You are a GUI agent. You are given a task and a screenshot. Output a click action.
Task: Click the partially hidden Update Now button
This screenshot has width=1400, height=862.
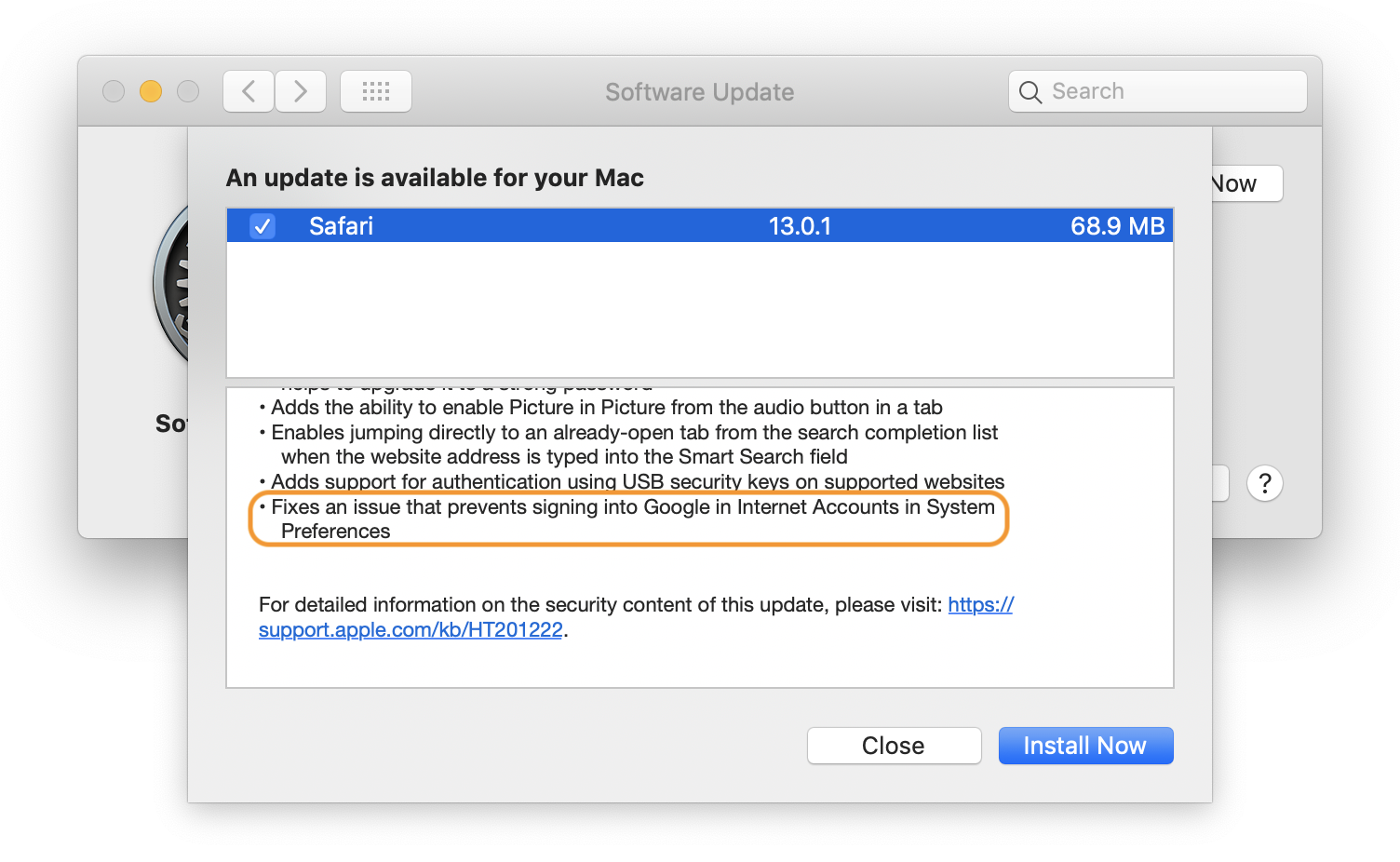tap(1245, 183)
